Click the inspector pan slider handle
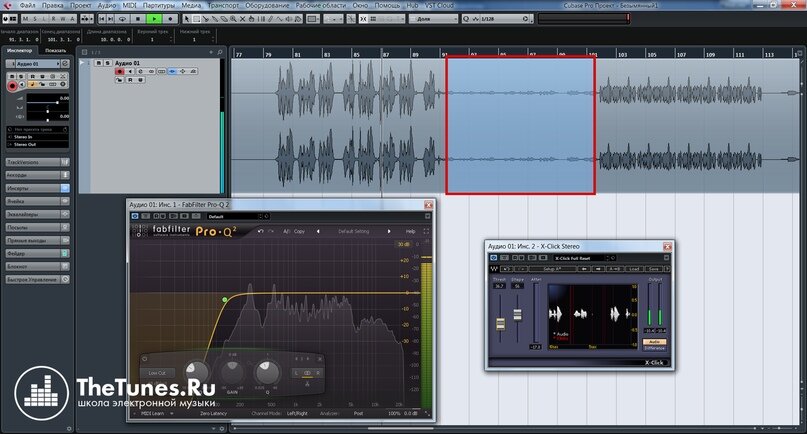807x434 pixels. (x=48, y=110)
